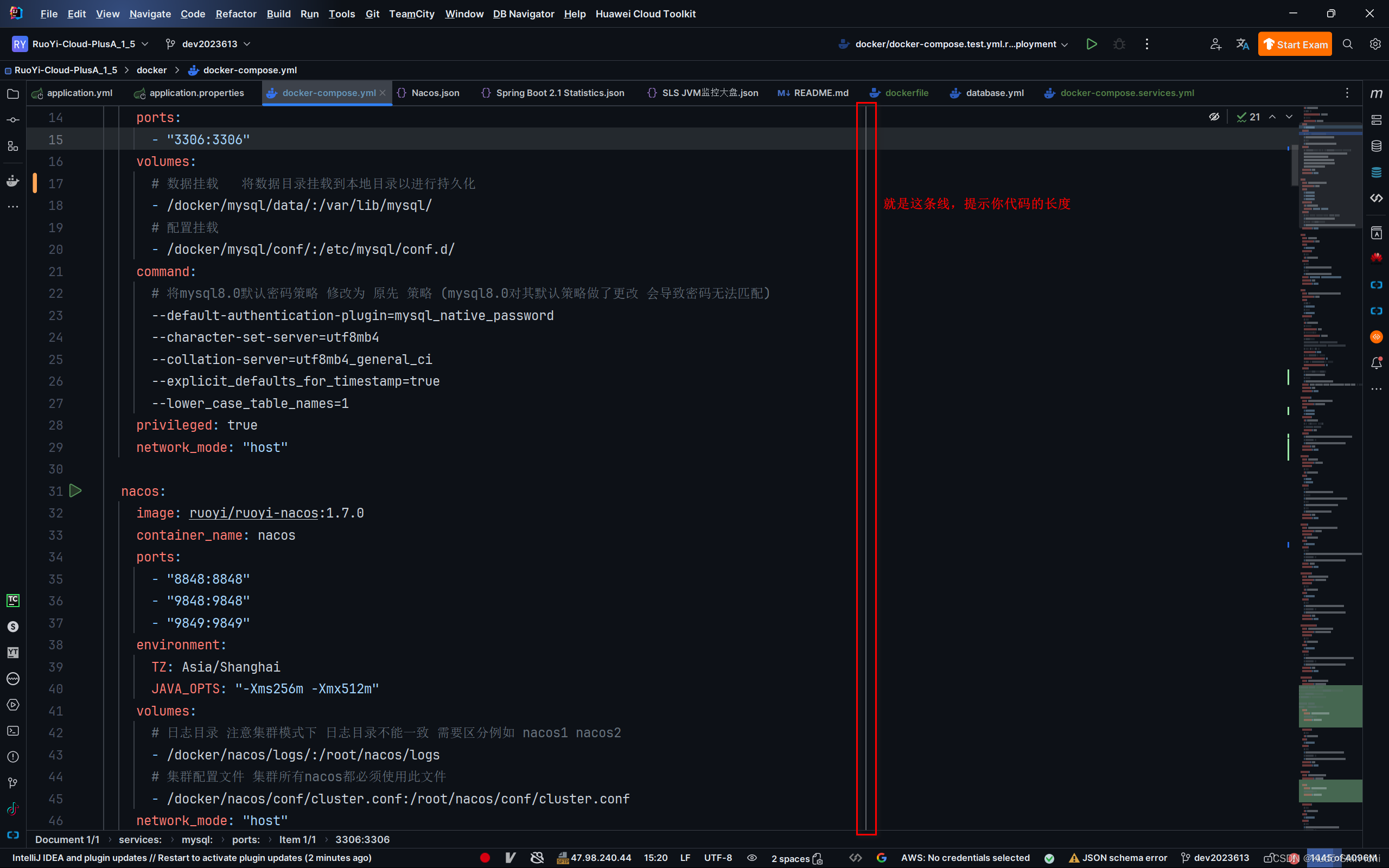Open Search Everywhere magnifier icon
The width and height of the screenshot is (1389, 868).
tap(1348, 44)
